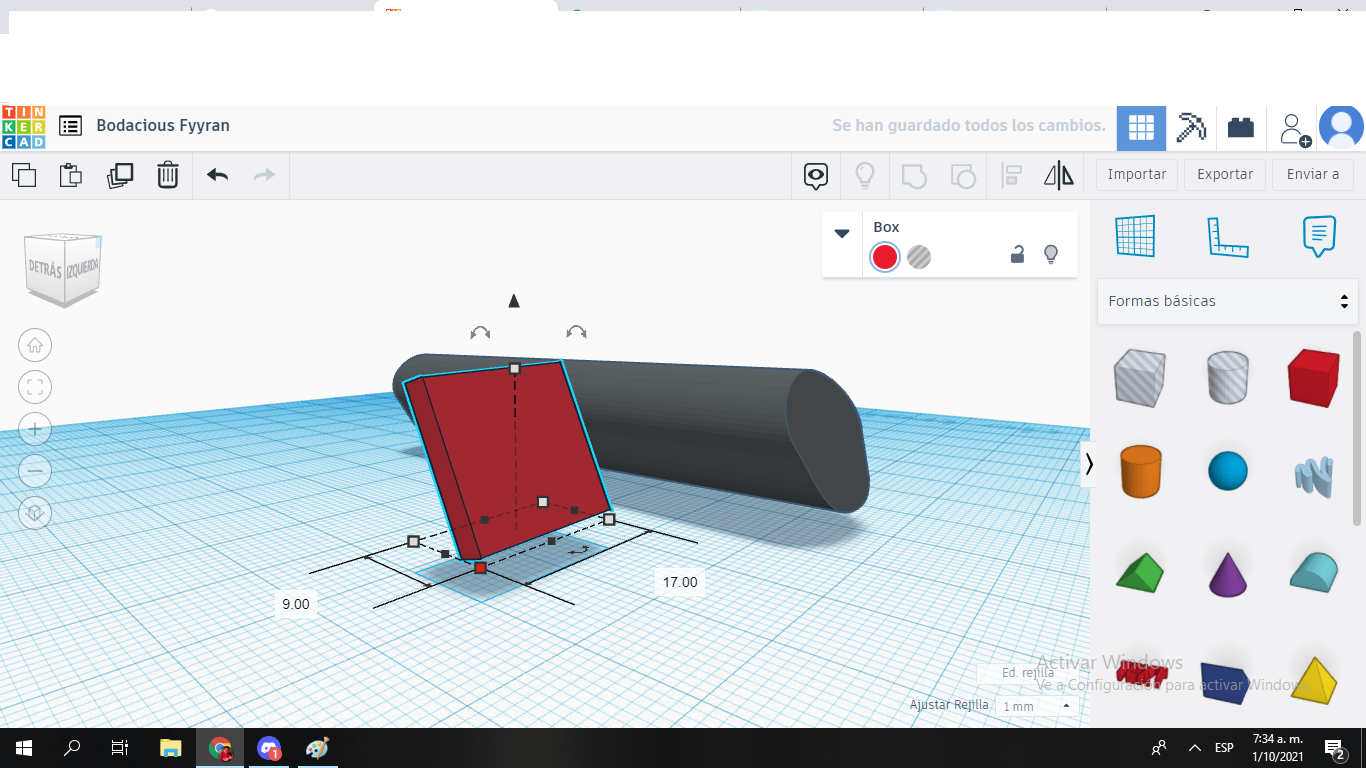
Task: Pick the purple Cone shape
Action: tap(1227, 573)
